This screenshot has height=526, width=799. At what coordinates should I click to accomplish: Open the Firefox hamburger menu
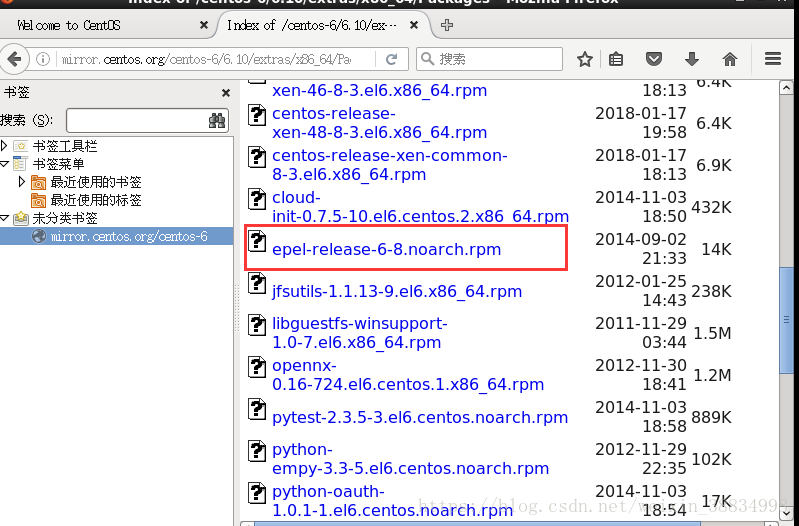coord(773,59)
